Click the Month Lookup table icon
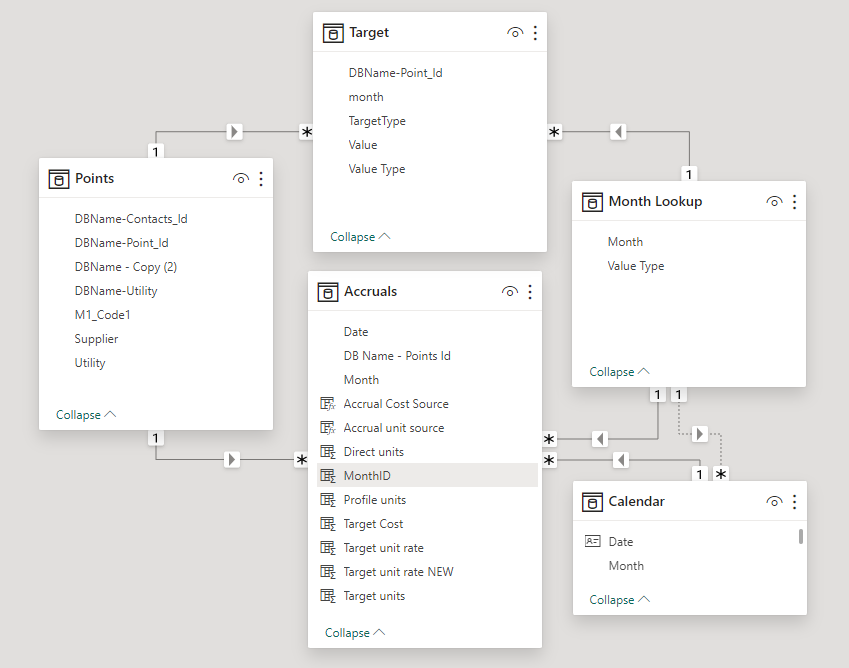The width and height of the screenshot is (849, 668). coord(592,202)
